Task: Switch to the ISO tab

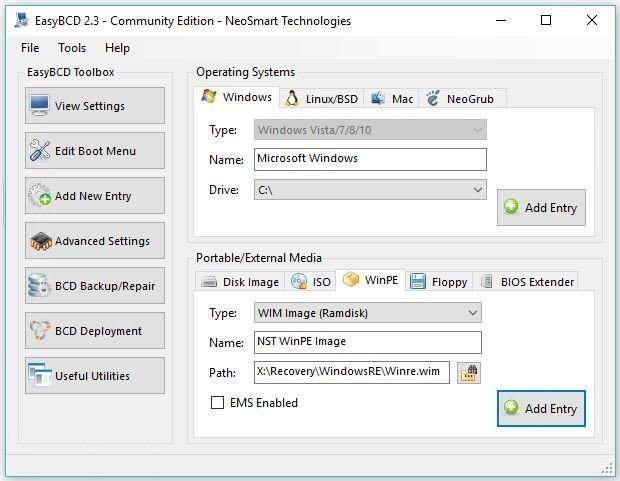Action: click(x=311, y=282)
